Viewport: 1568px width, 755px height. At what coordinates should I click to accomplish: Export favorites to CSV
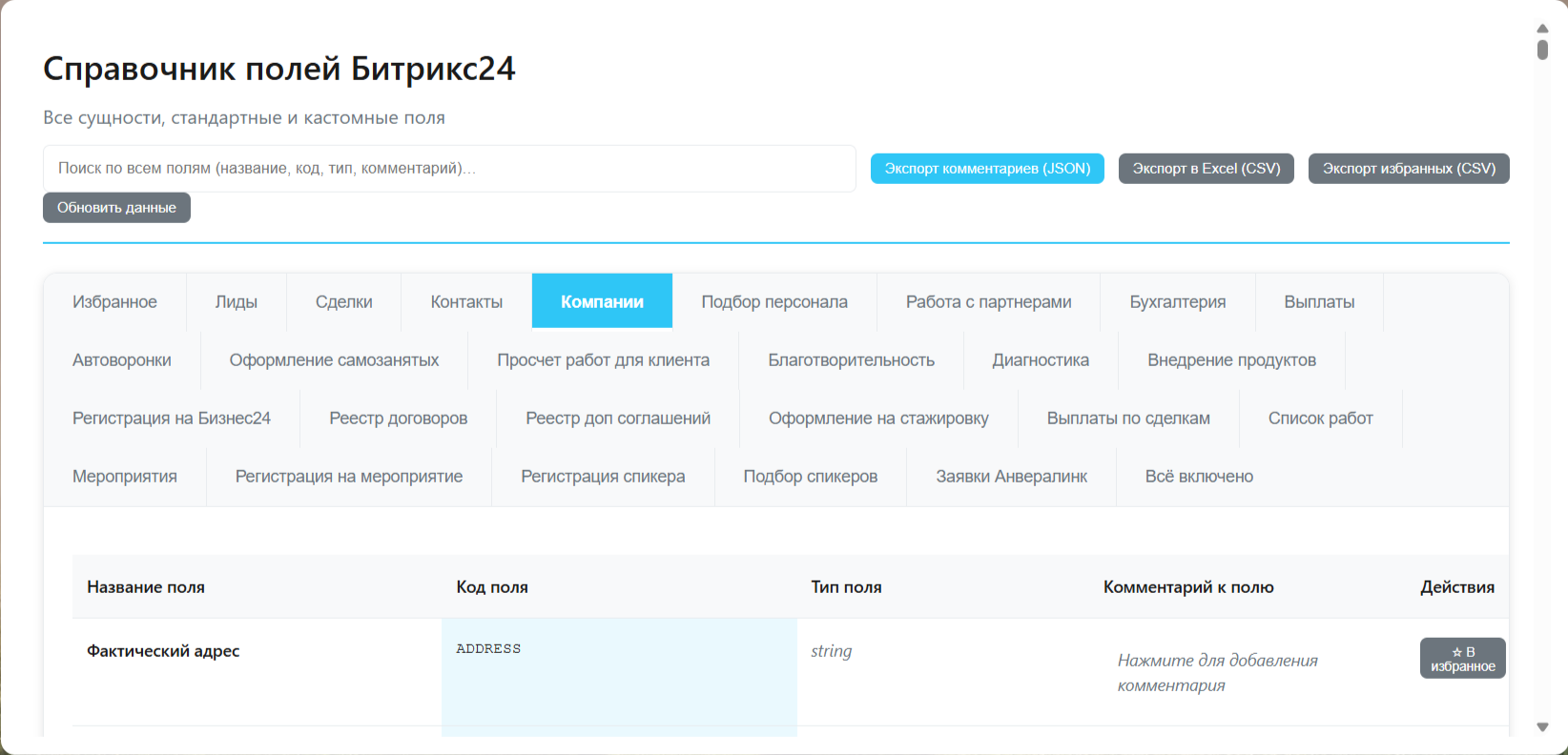(x=1408, y=169)
